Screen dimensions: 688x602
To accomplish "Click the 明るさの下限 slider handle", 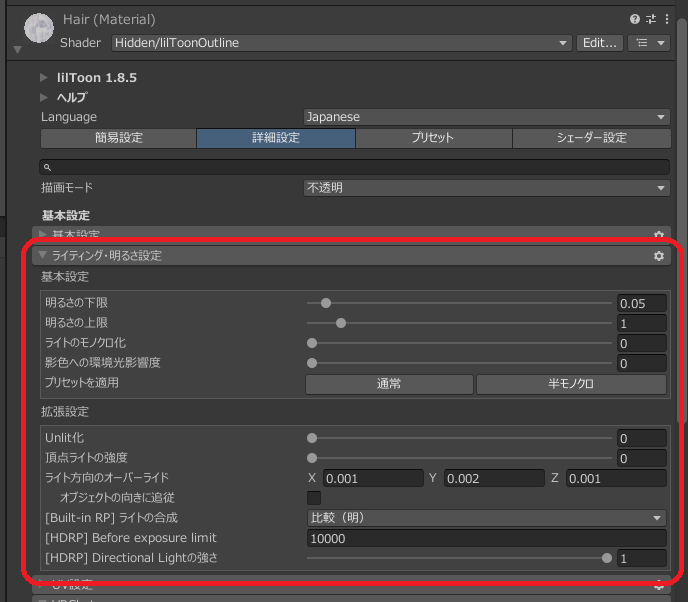I will pos(326,303).
